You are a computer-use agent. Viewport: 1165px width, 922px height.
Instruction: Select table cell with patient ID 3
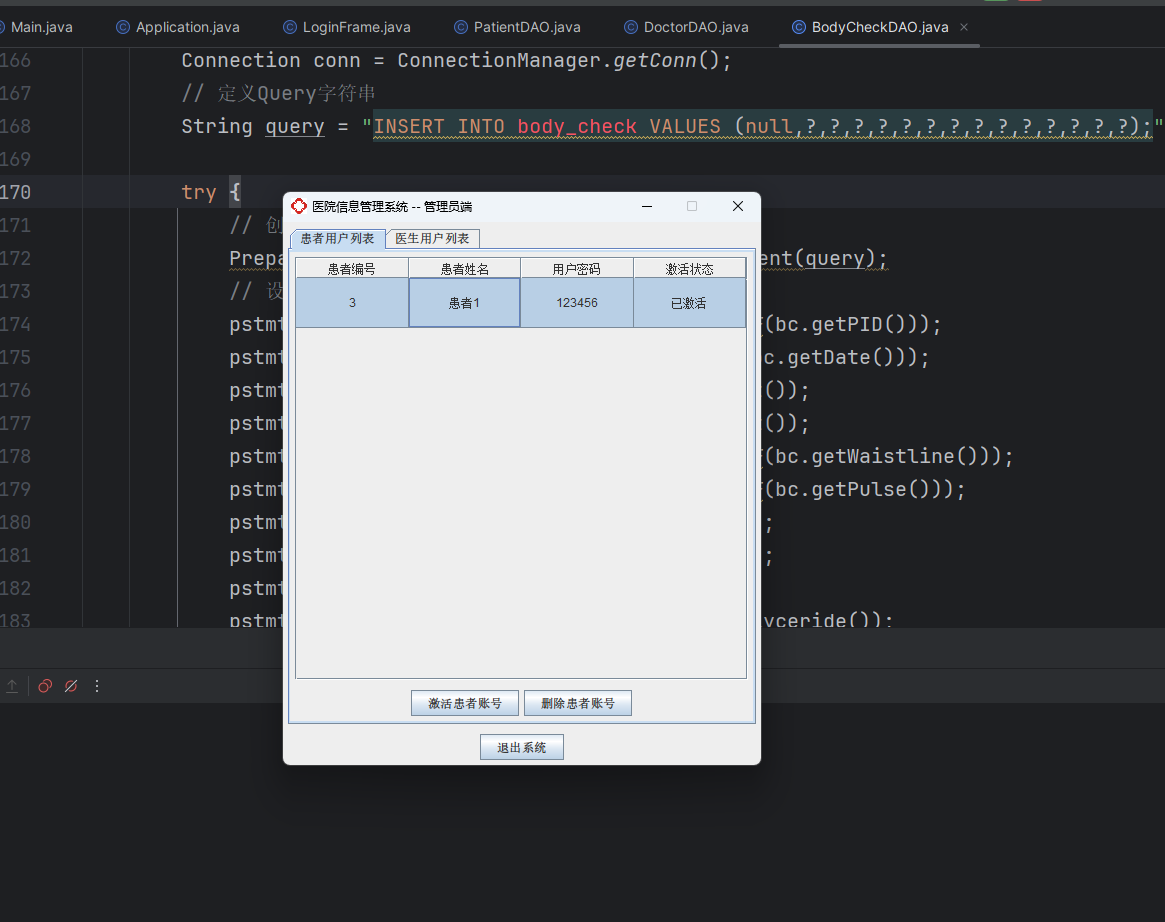(x=352, y=302)
